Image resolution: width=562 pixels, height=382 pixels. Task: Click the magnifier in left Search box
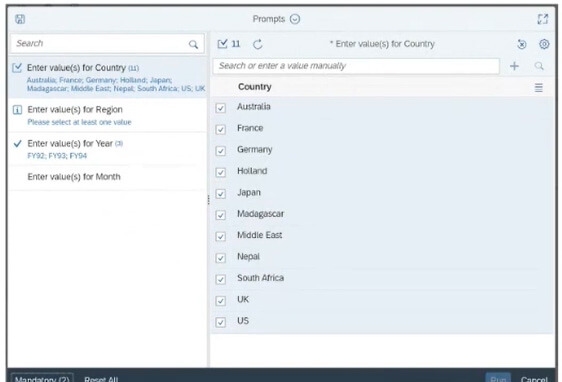pyautogui.click(x=193, y=44)
